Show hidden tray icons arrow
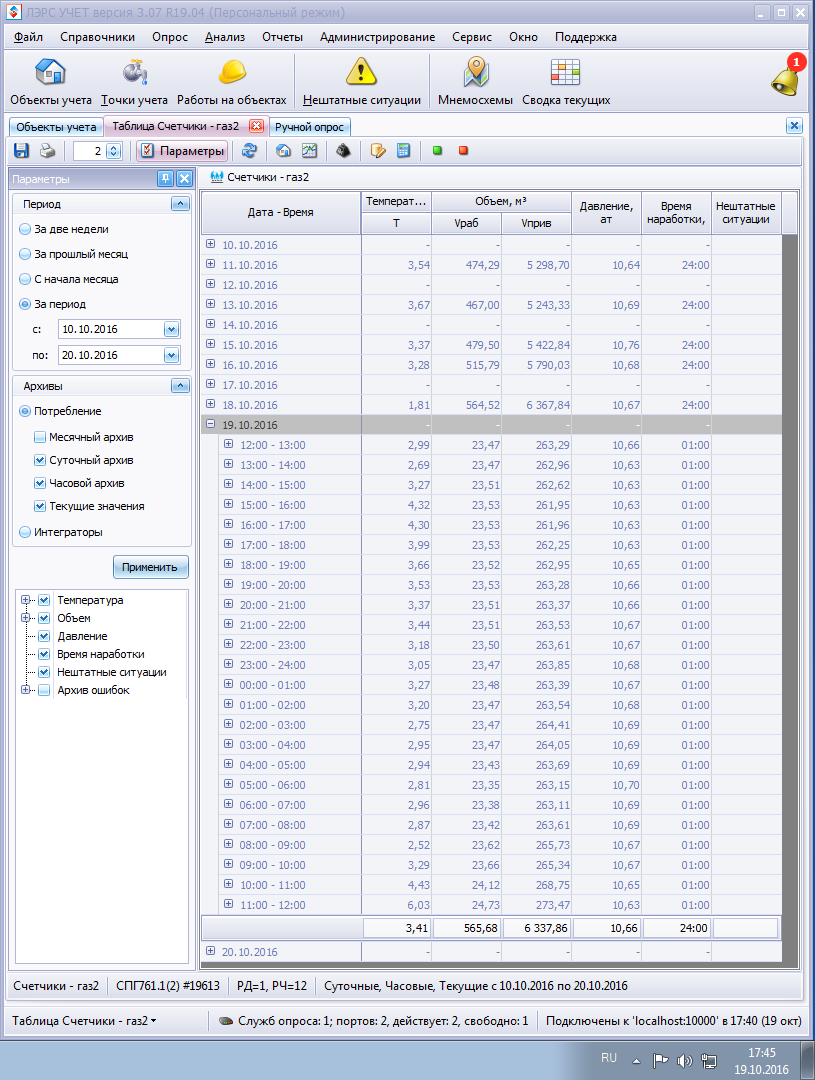 (637, 1061)
